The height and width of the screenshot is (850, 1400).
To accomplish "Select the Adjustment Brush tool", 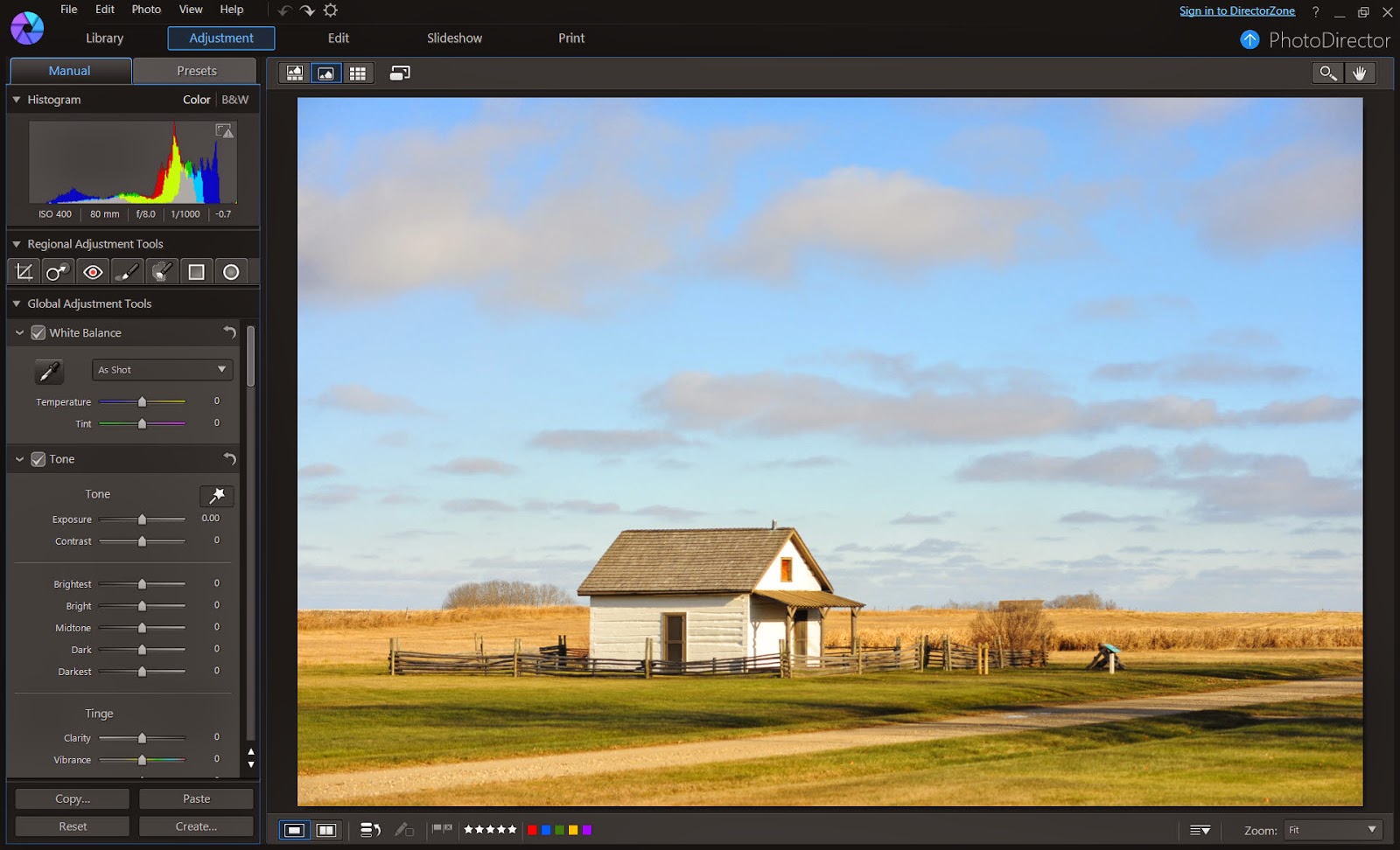I will (x=128, y=271).
